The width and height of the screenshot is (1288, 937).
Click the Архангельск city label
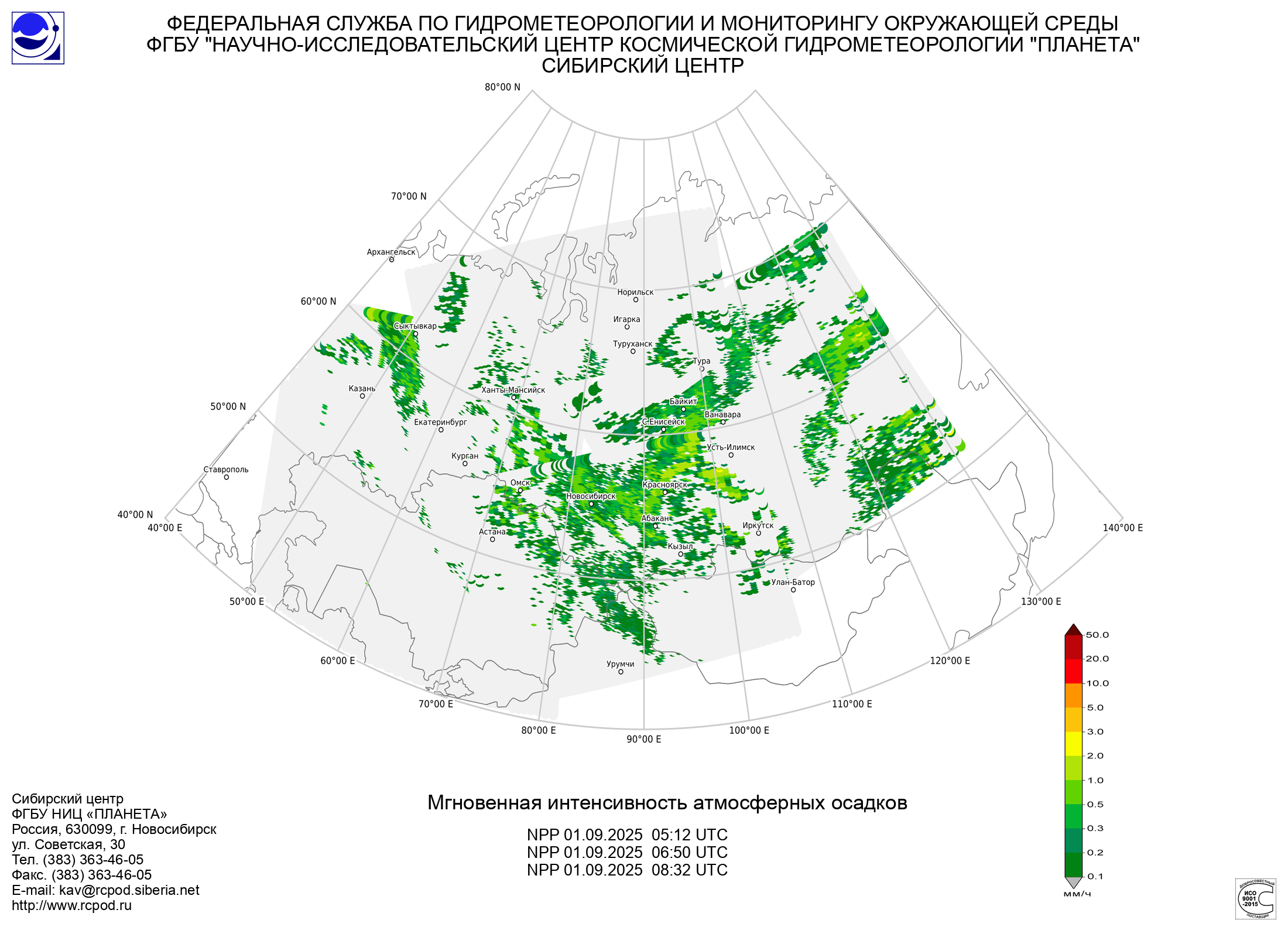391,252
